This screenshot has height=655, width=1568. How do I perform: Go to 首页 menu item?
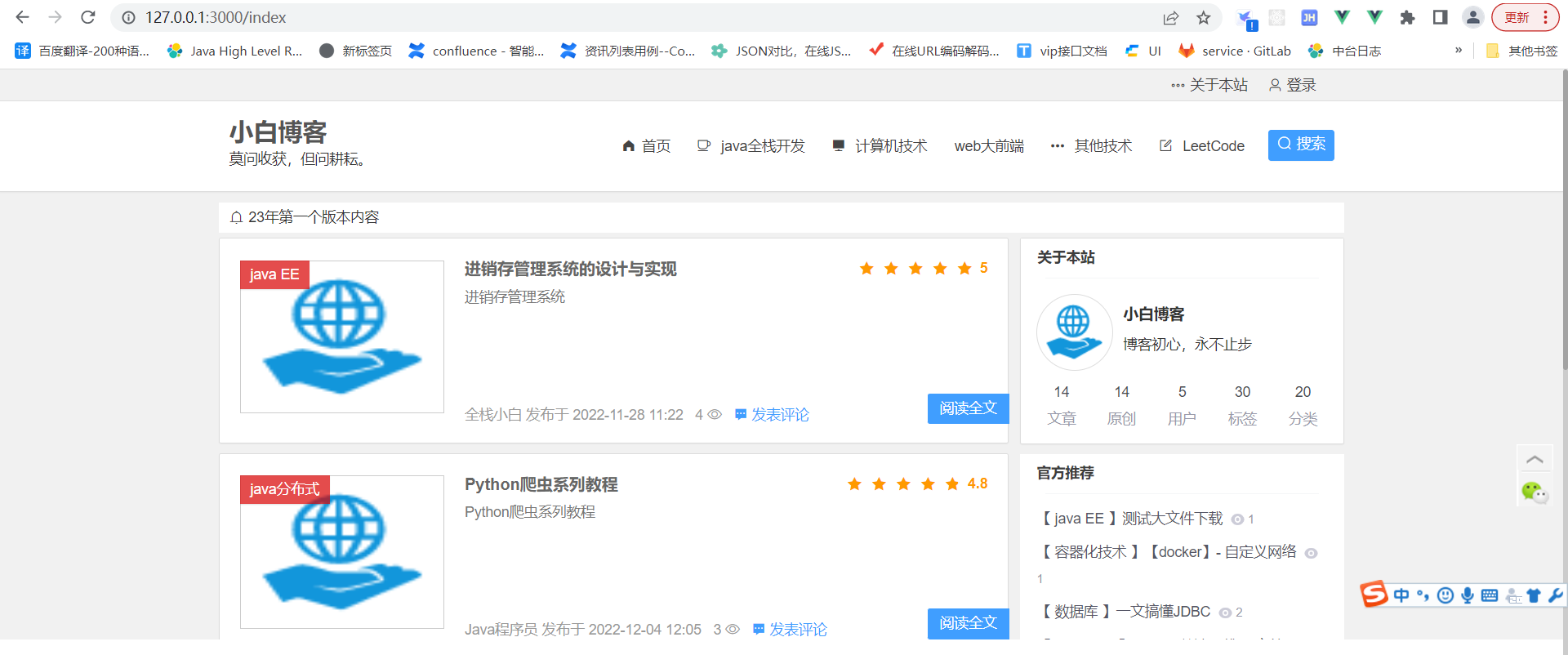click(x=646, y=145)
